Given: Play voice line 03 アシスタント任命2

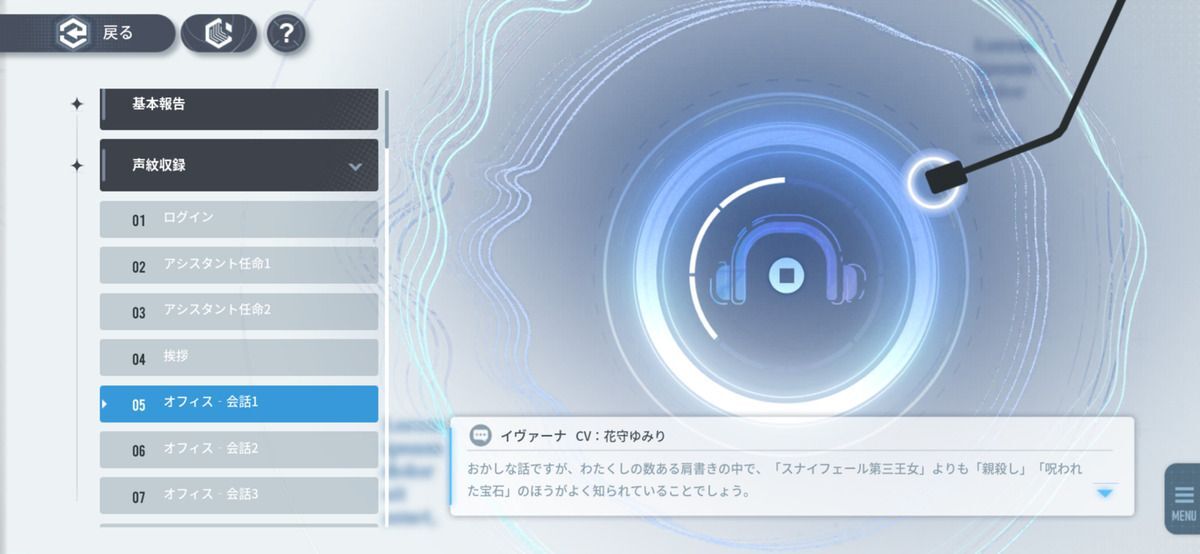Looking at the screenshot, I should pos(238,311).
